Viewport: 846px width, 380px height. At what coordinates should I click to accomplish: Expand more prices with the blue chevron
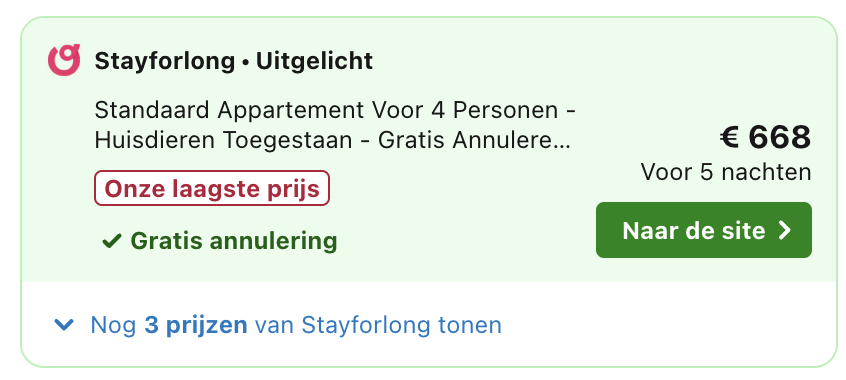click(64, 325)
